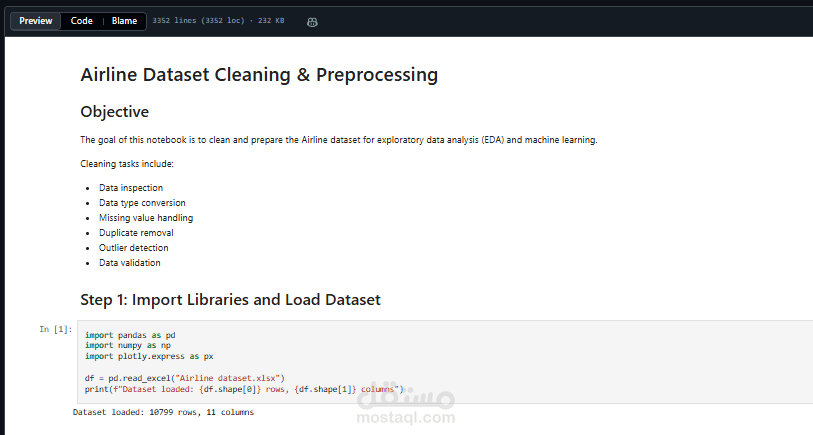
Task: Click the file info '3352 lines (3352 loc) · 232 KB'
Action: [x=218, y=21]
